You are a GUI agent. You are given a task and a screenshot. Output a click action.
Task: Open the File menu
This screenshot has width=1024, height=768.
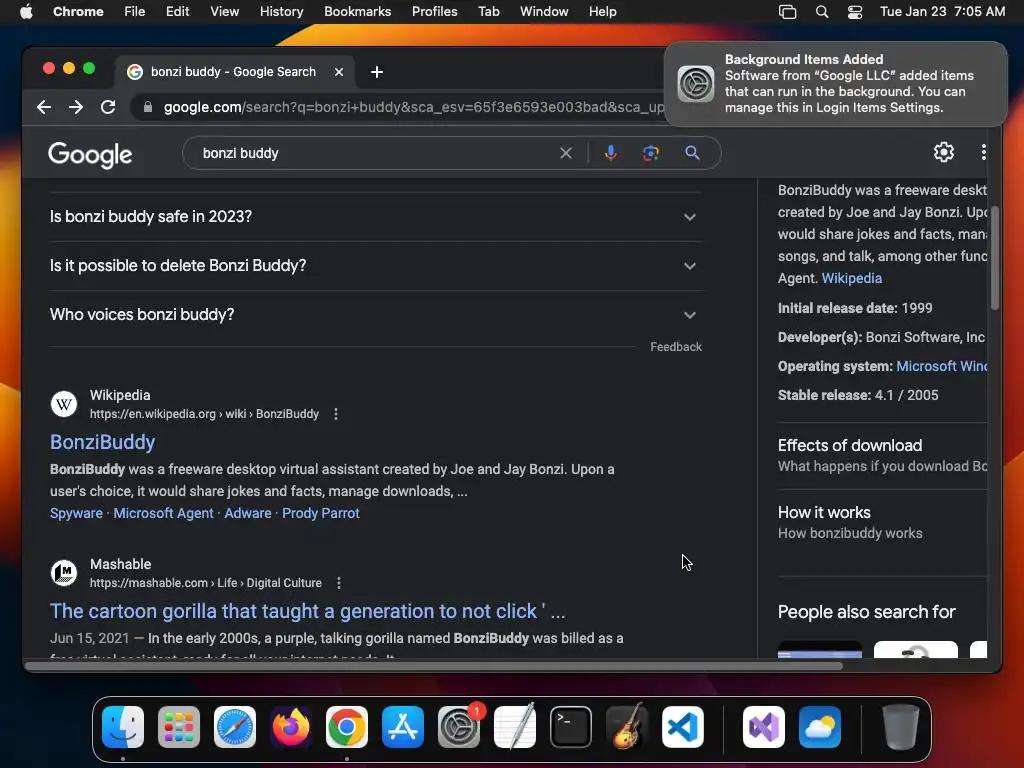(x=135, y=12)
